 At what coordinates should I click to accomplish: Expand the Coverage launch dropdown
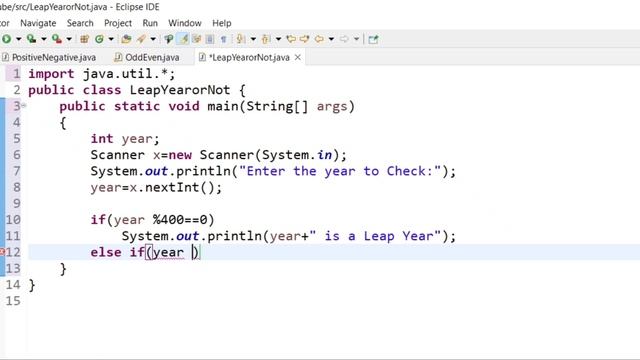coord(43,39)
